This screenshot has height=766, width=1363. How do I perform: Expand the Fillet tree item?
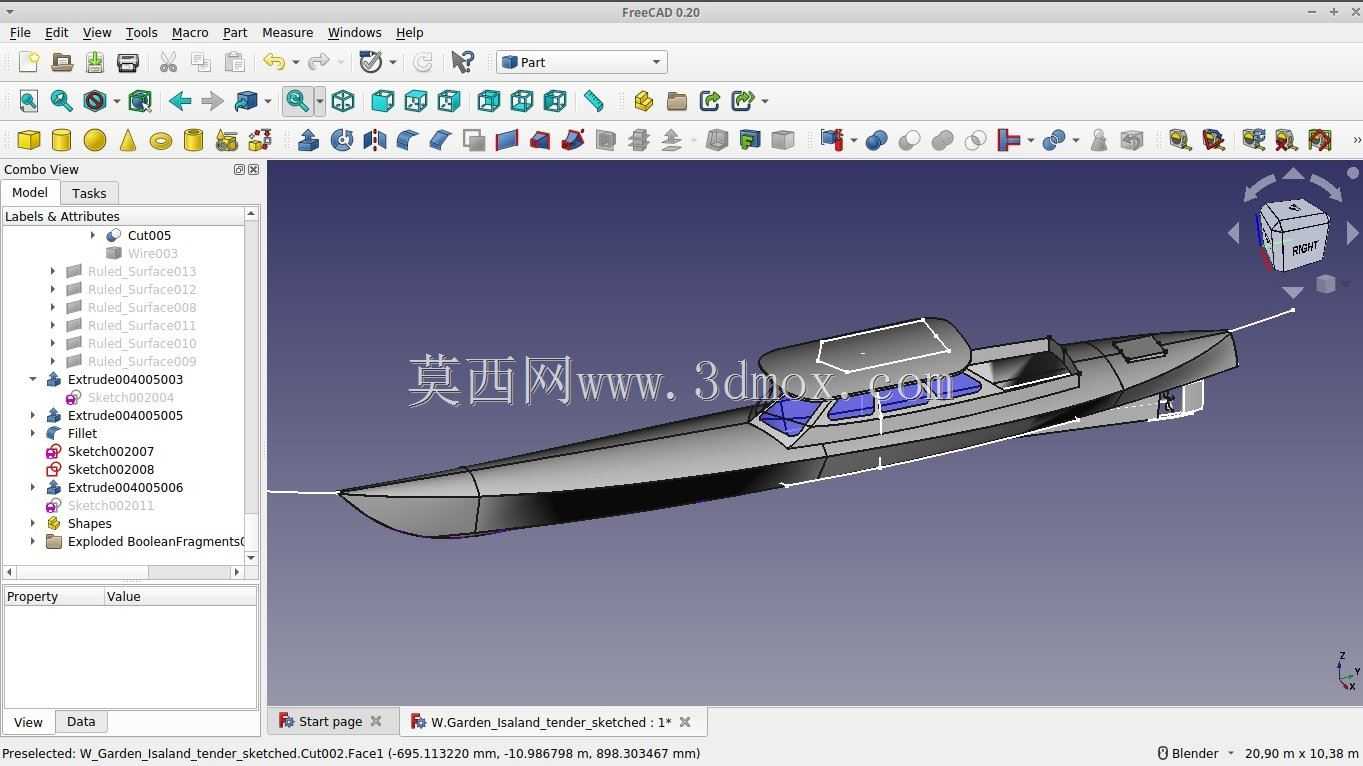click(33, 433)
